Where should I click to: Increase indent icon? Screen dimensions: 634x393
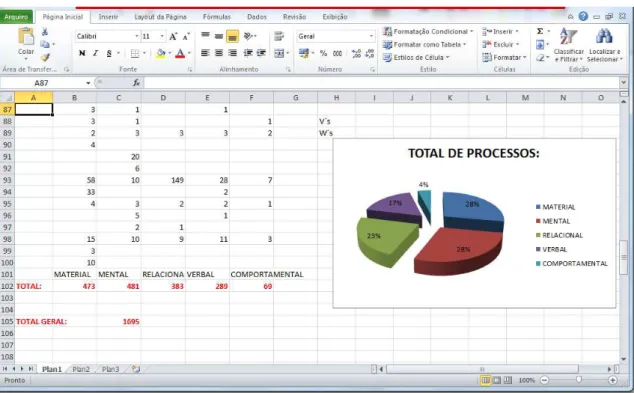pyautogui.click(x=261, y=53)
